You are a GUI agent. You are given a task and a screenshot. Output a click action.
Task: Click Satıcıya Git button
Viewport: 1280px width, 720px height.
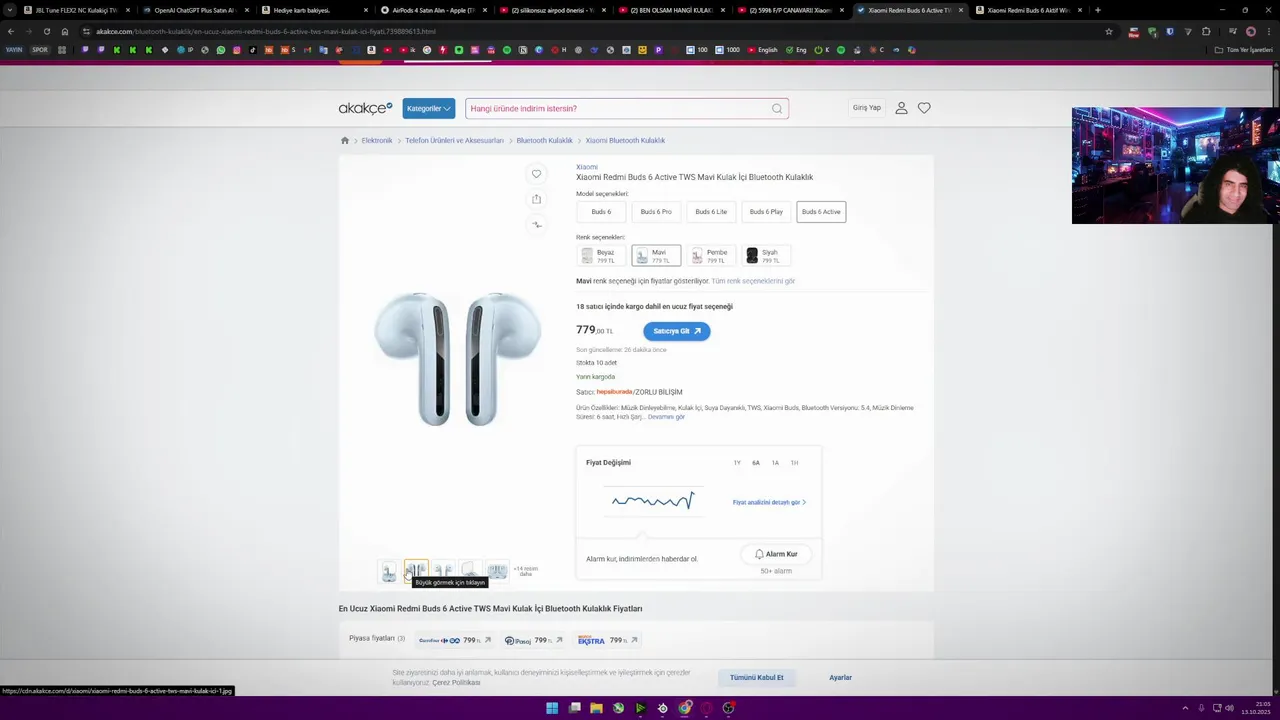click(x=677, y=331)
